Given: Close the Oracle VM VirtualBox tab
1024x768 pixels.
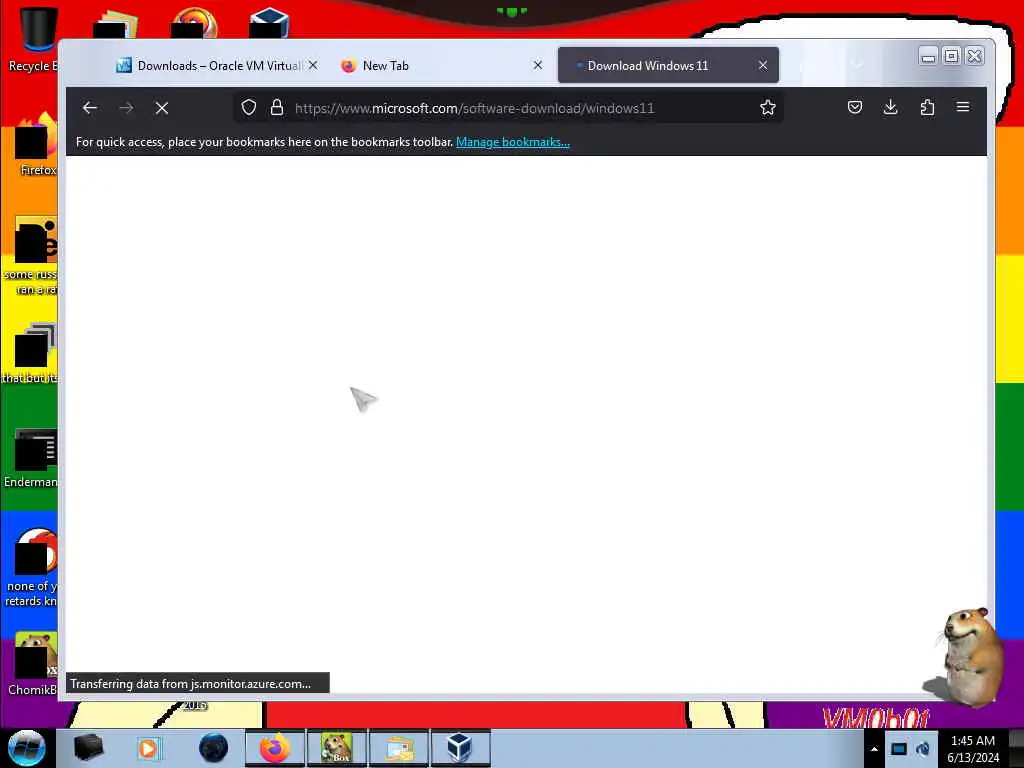Looking at the screenshot, I should (313, 65).
